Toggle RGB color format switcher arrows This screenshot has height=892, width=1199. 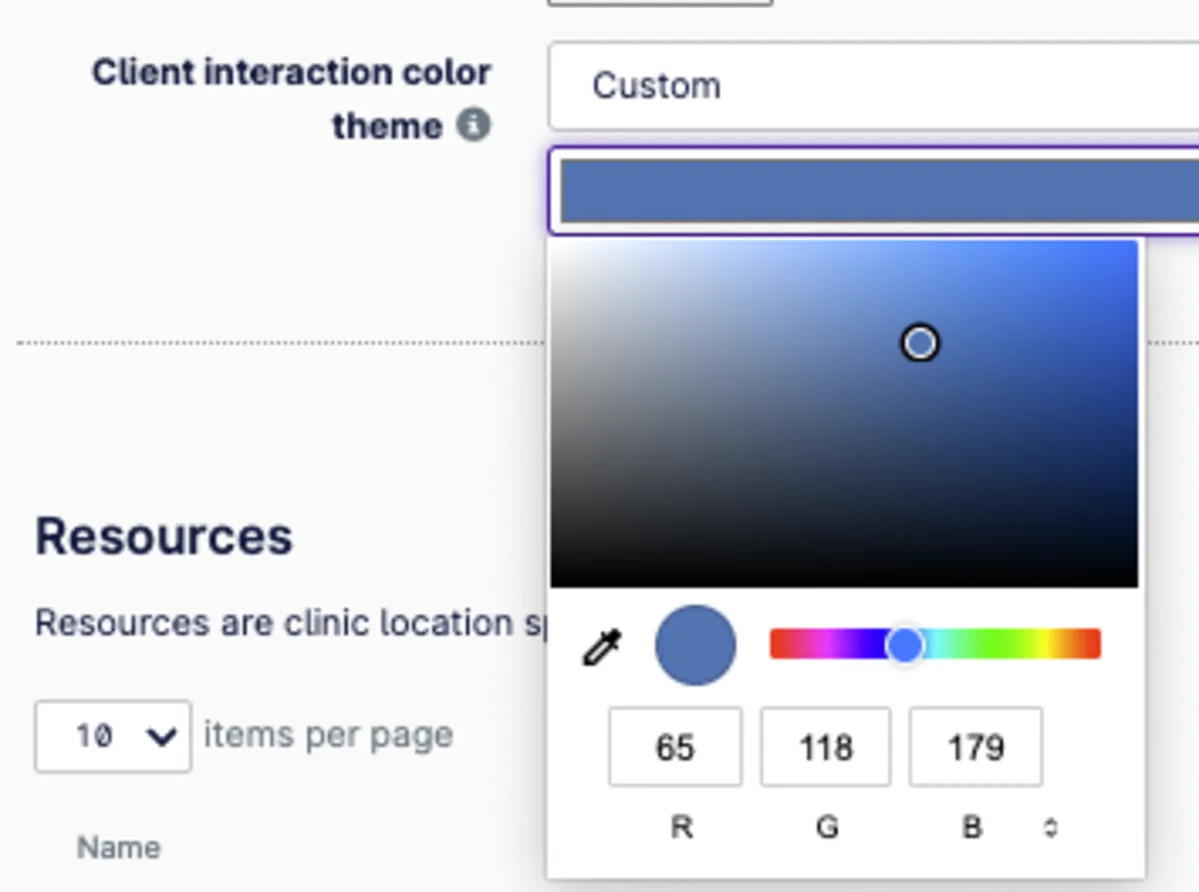coord(1051,828)
